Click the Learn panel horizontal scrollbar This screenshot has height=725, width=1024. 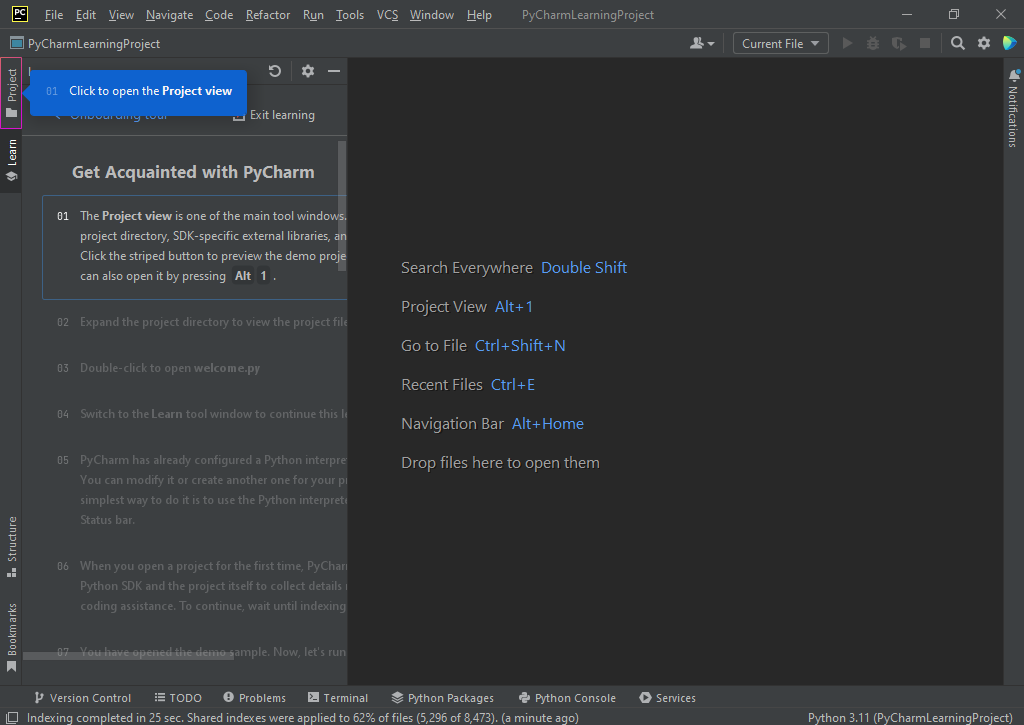point(128,656)
